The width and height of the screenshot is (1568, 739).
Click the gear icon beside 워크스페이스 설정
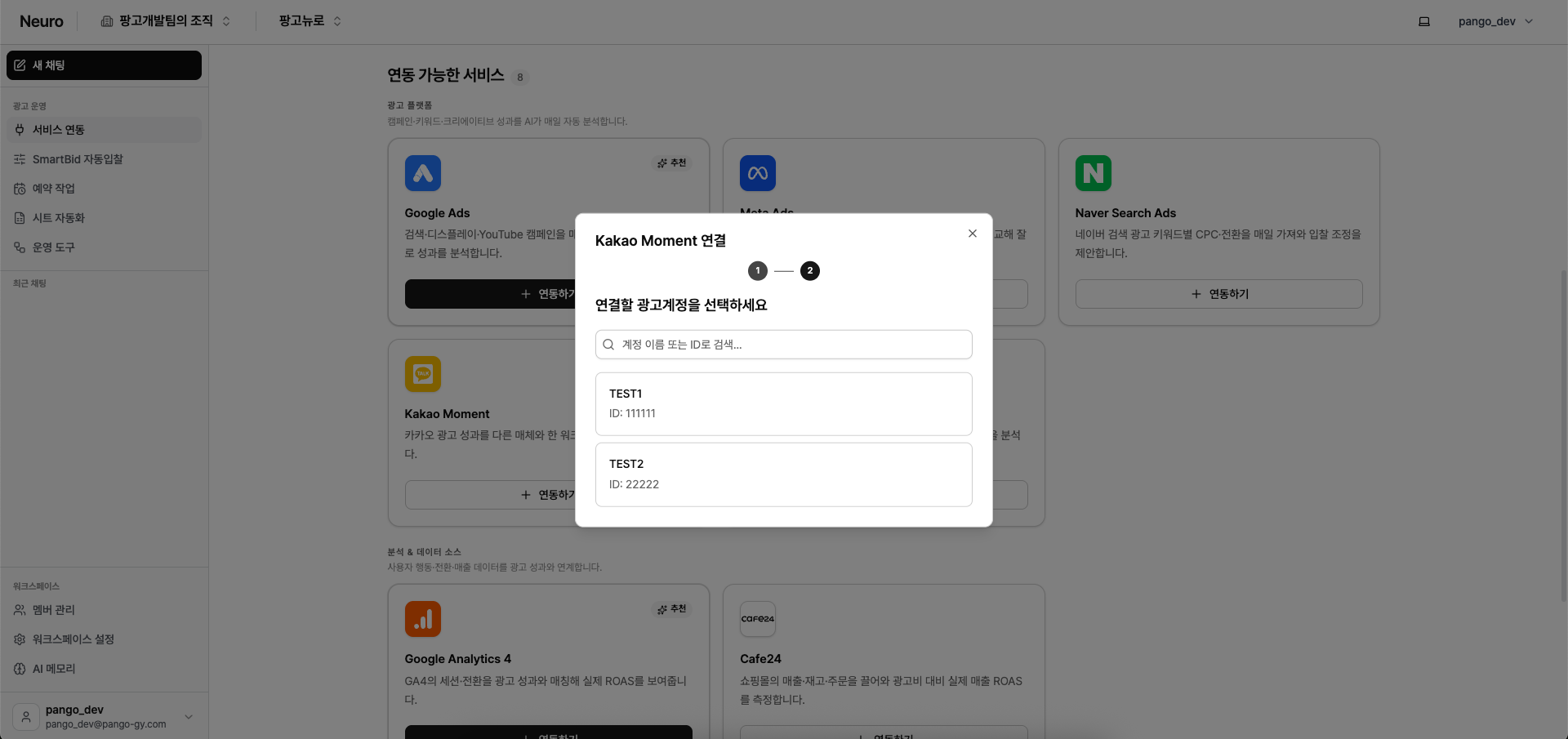pyautogui.click(x=20, y=639)
